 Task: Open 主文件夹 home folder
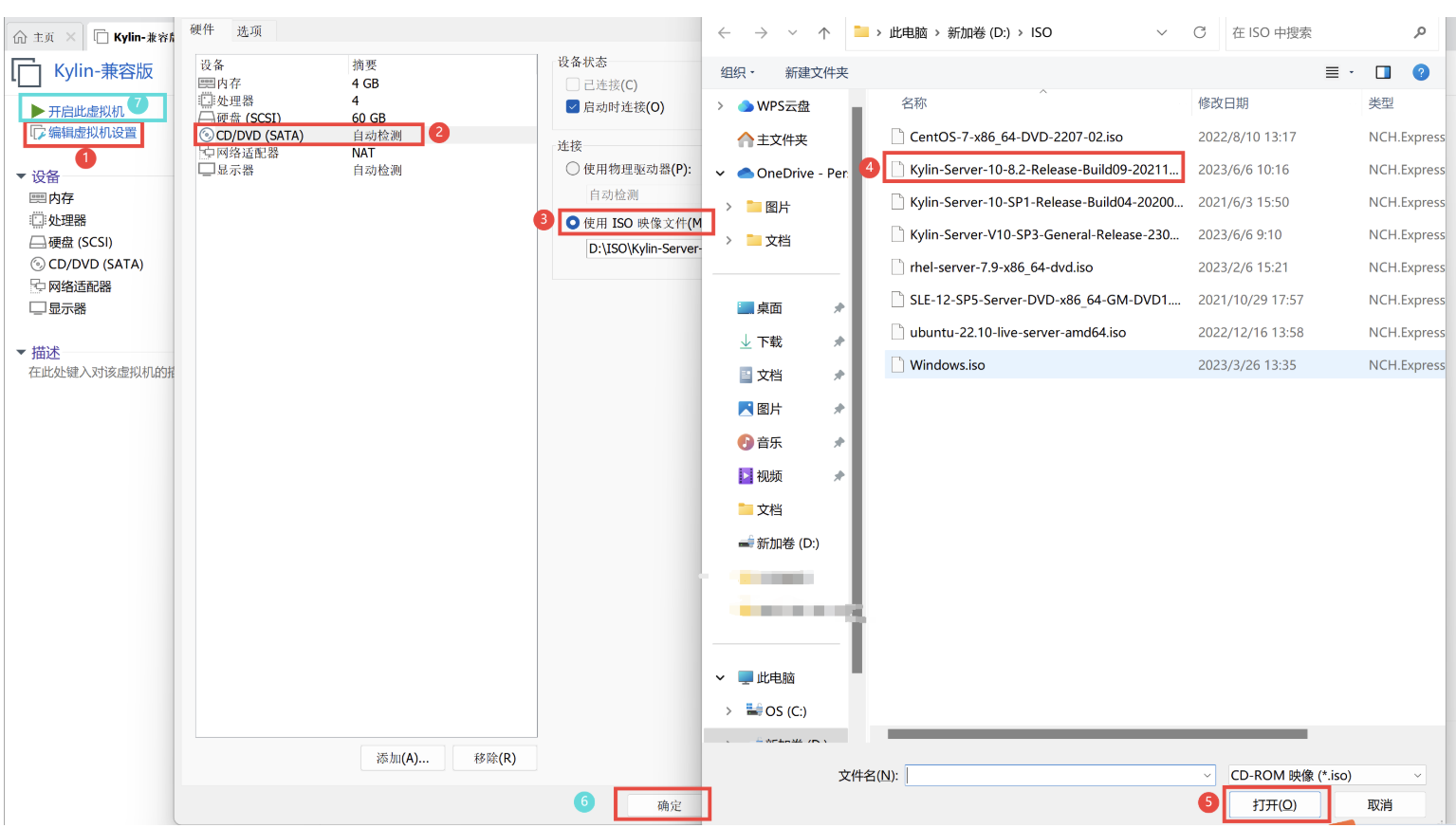click(773, 139)
